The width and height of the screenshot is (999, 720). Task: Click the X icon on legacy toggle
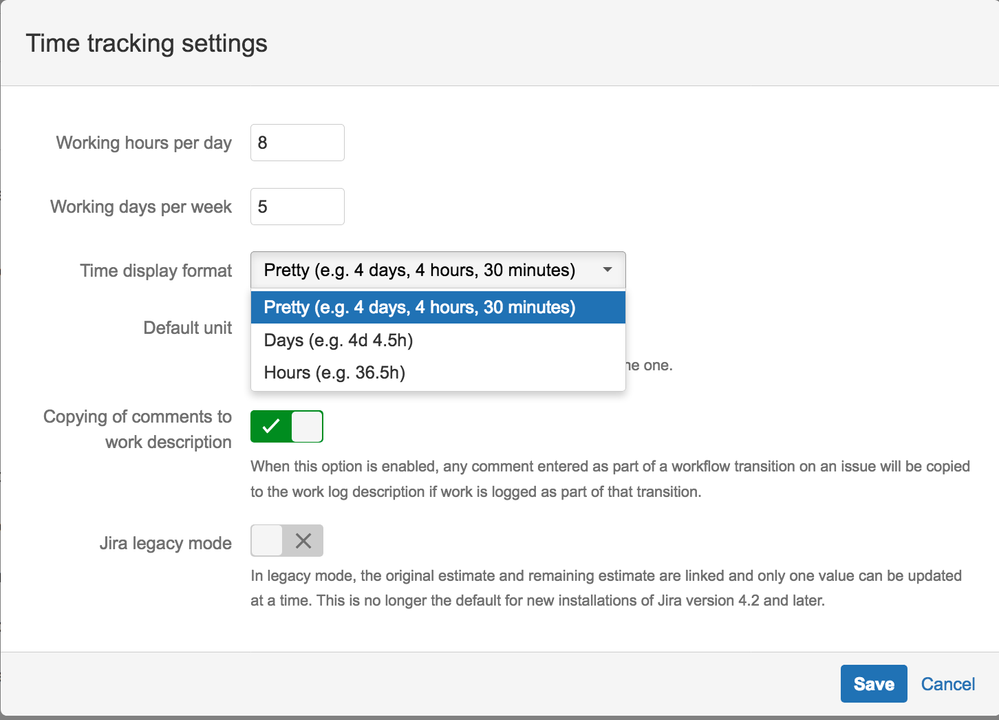[x=304, y=541]
